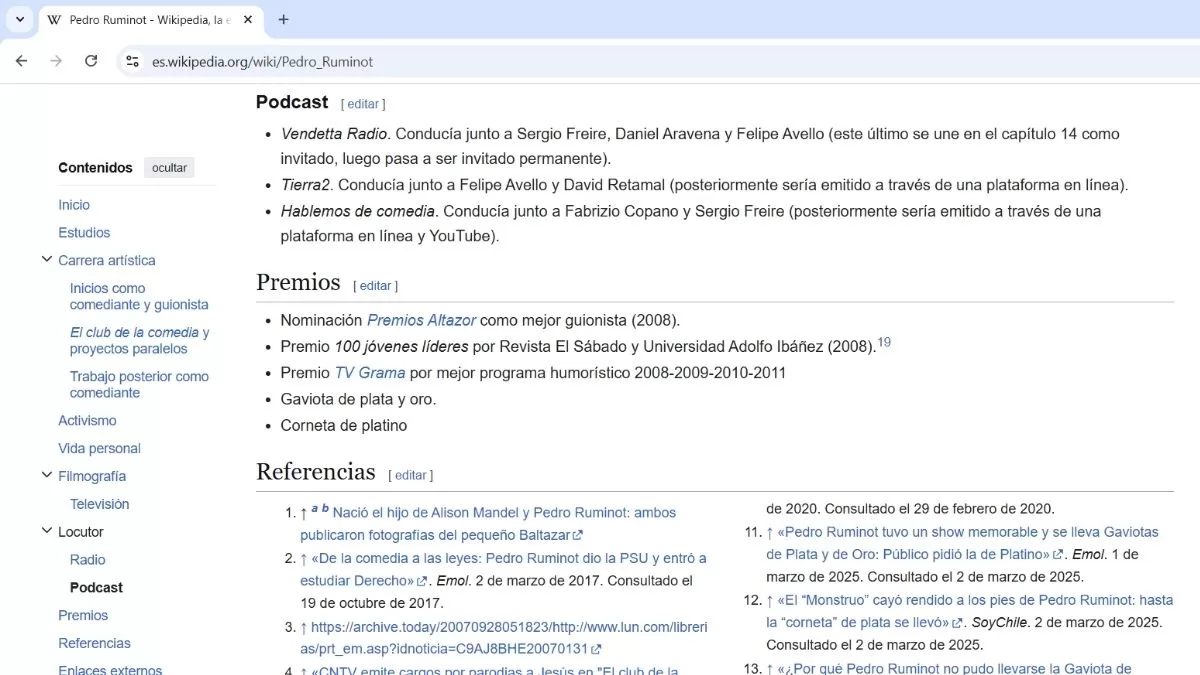This screenshot has height=675, width=1200.
Task: Click the browser forward arrow
Action: (56, 61)
